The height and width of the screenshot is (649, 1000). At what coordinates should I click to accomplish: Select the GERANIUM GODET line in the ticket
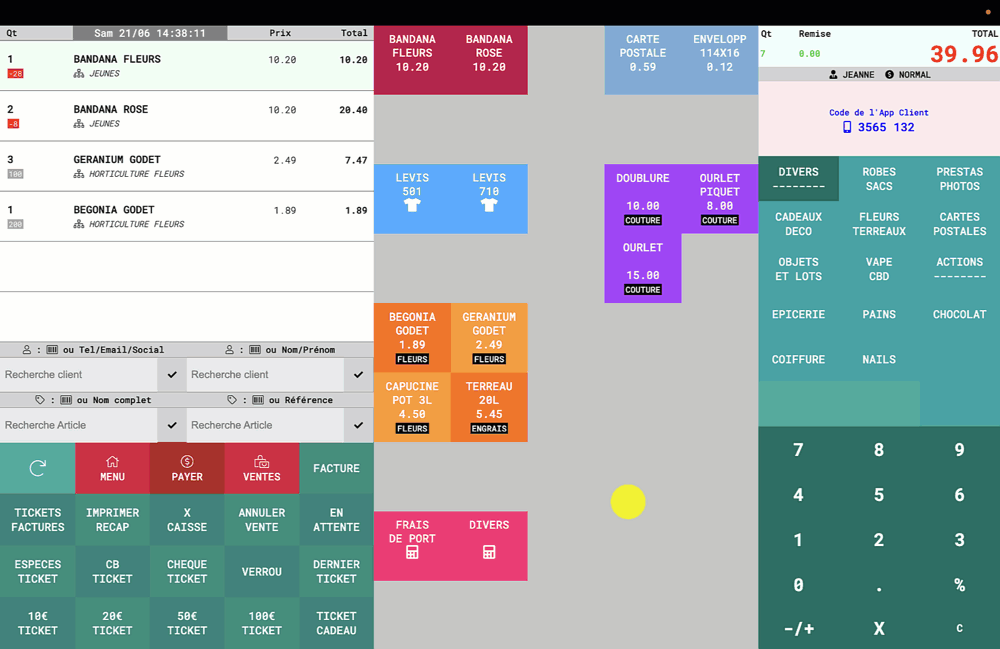tap(186, 166)
